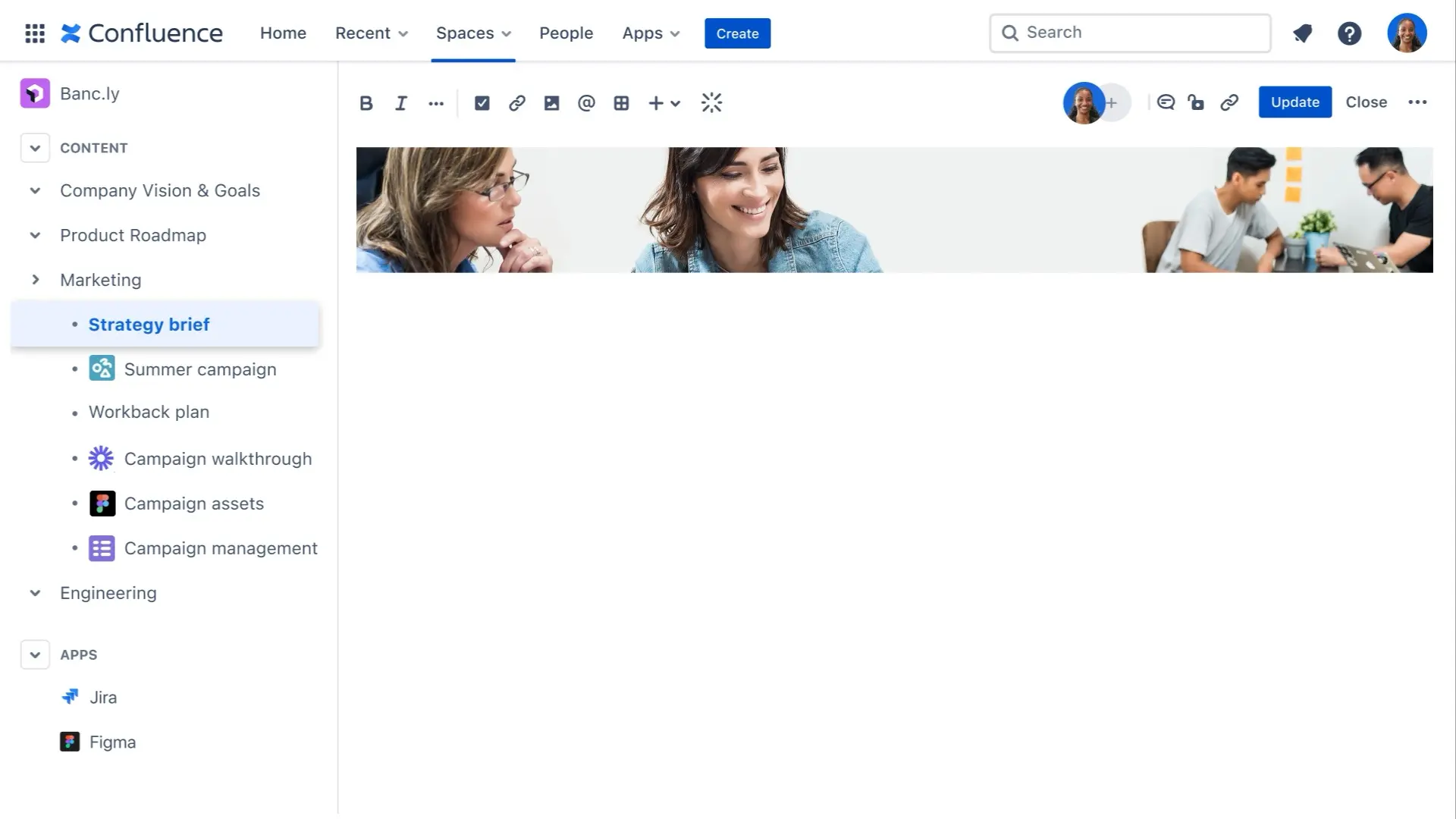The image size is (1456, 819).
Task: Toggle page restrictions lock
Action: coord(1196,102)
